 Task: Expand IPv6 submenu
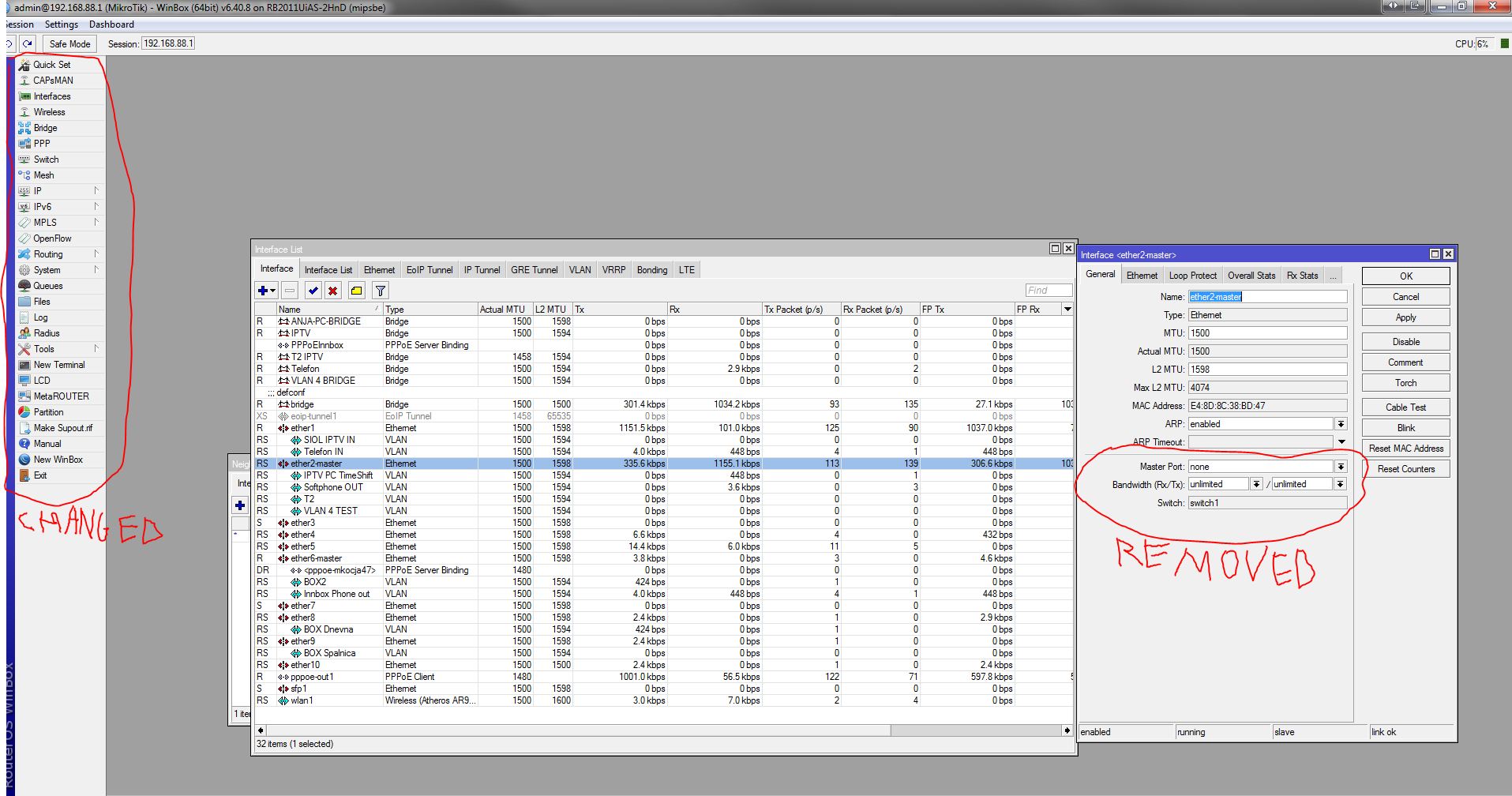click(96, 207)
